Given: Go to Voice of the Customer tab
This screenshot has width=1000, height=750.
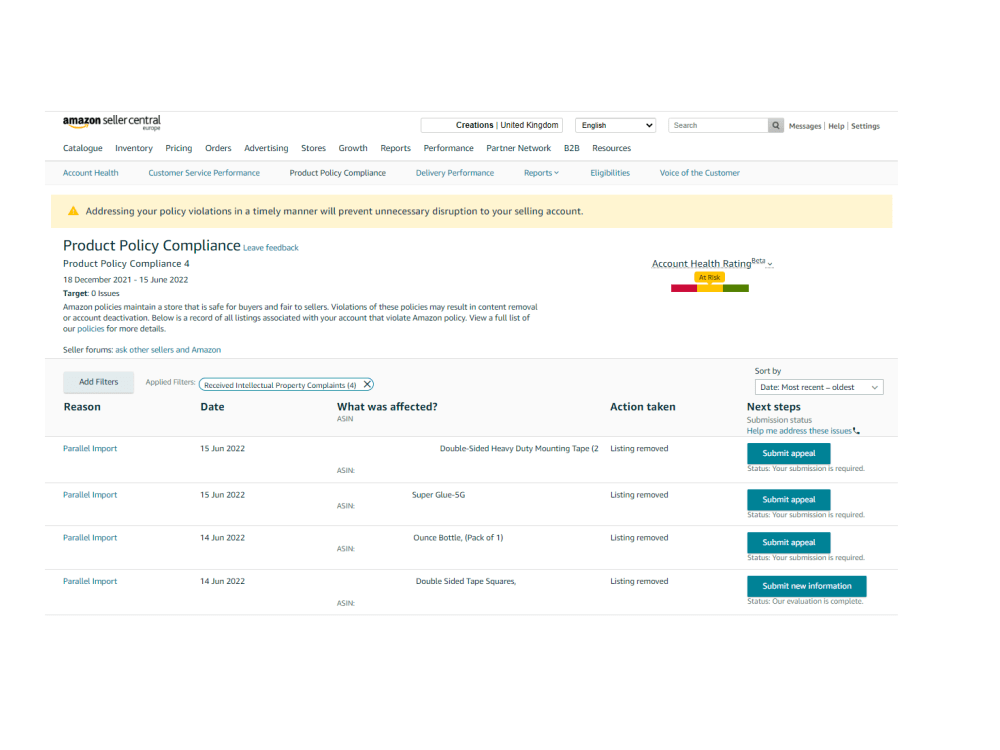Looking at the screenshot, I should tap(700, 173).
